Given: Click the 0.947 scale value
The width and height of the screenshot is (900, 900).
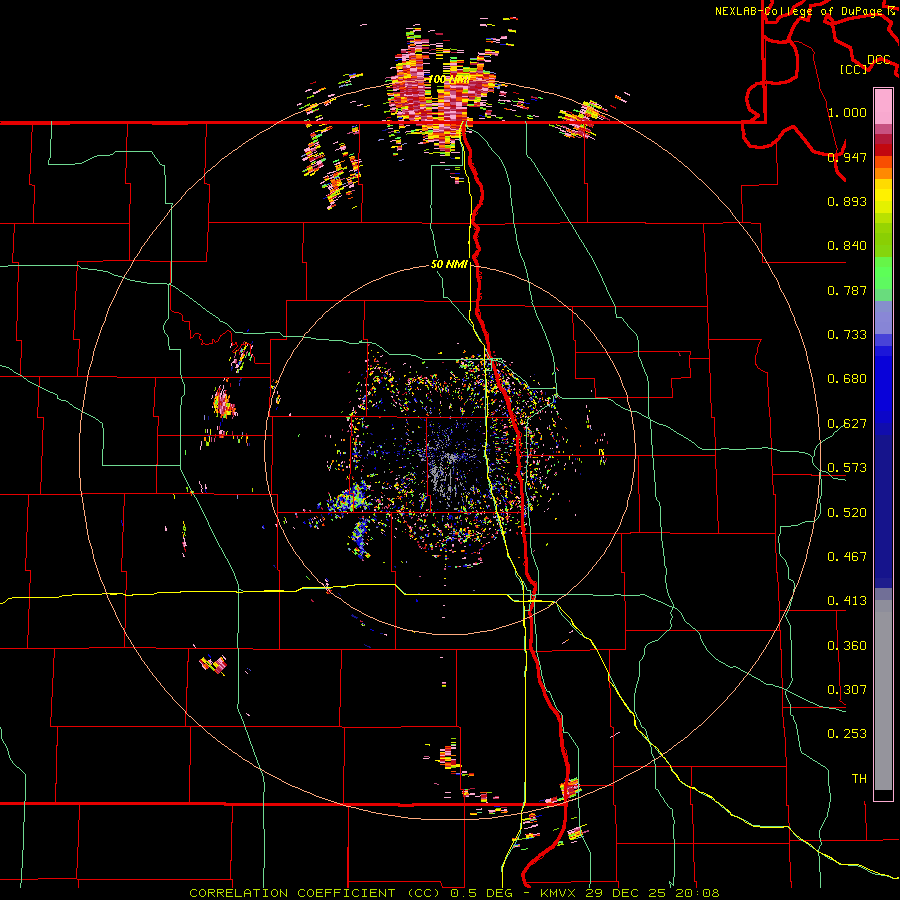Looking at the screenshot, I should [x=847, y=157].
